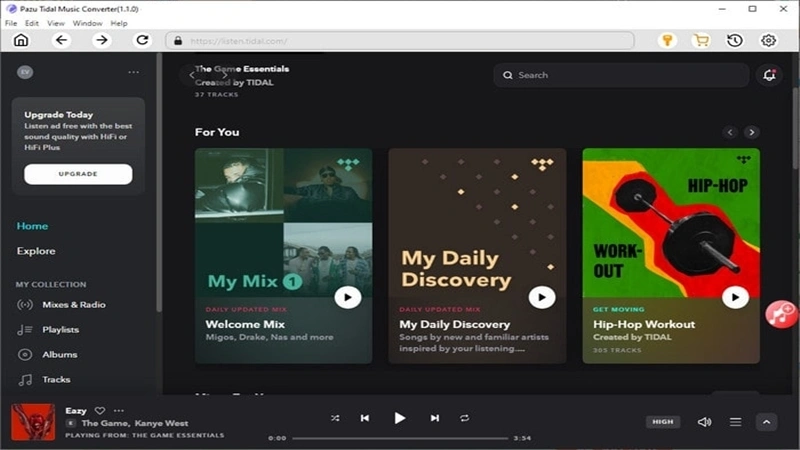Skip to previous track
The height and width of the screenshot is (450, 800).
point(365,418)
